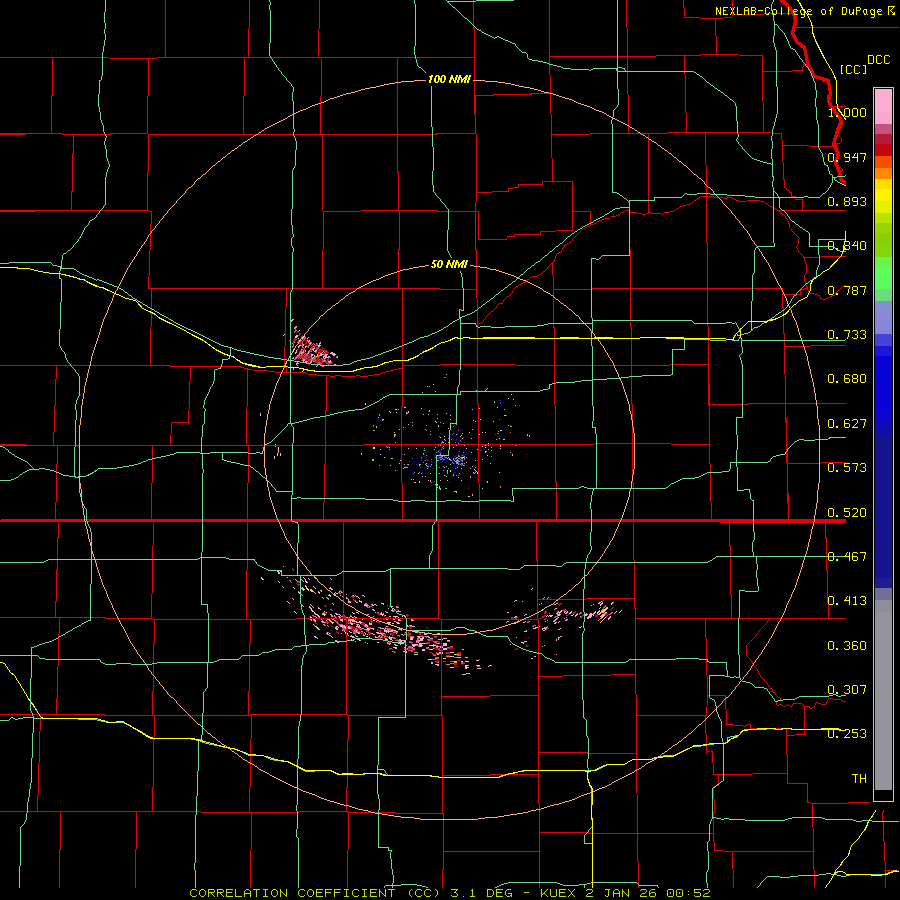This screenshot has width=900, height=900.
Task: Click the 0.840 scale value
Action: [847, 246]
